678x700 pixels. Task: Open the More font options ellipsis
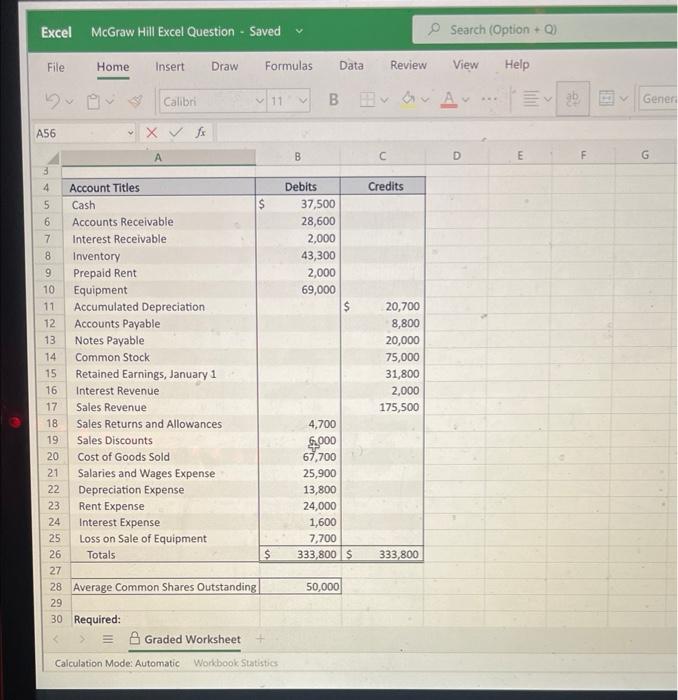pyautogui.click(x=489, y=99)
